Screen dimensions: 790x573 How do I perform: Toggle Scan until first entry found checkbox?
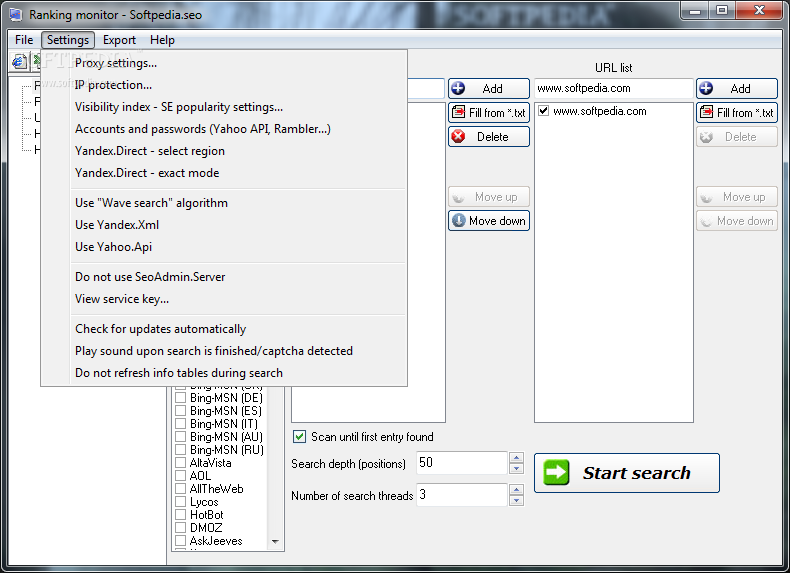pos(299,436)
